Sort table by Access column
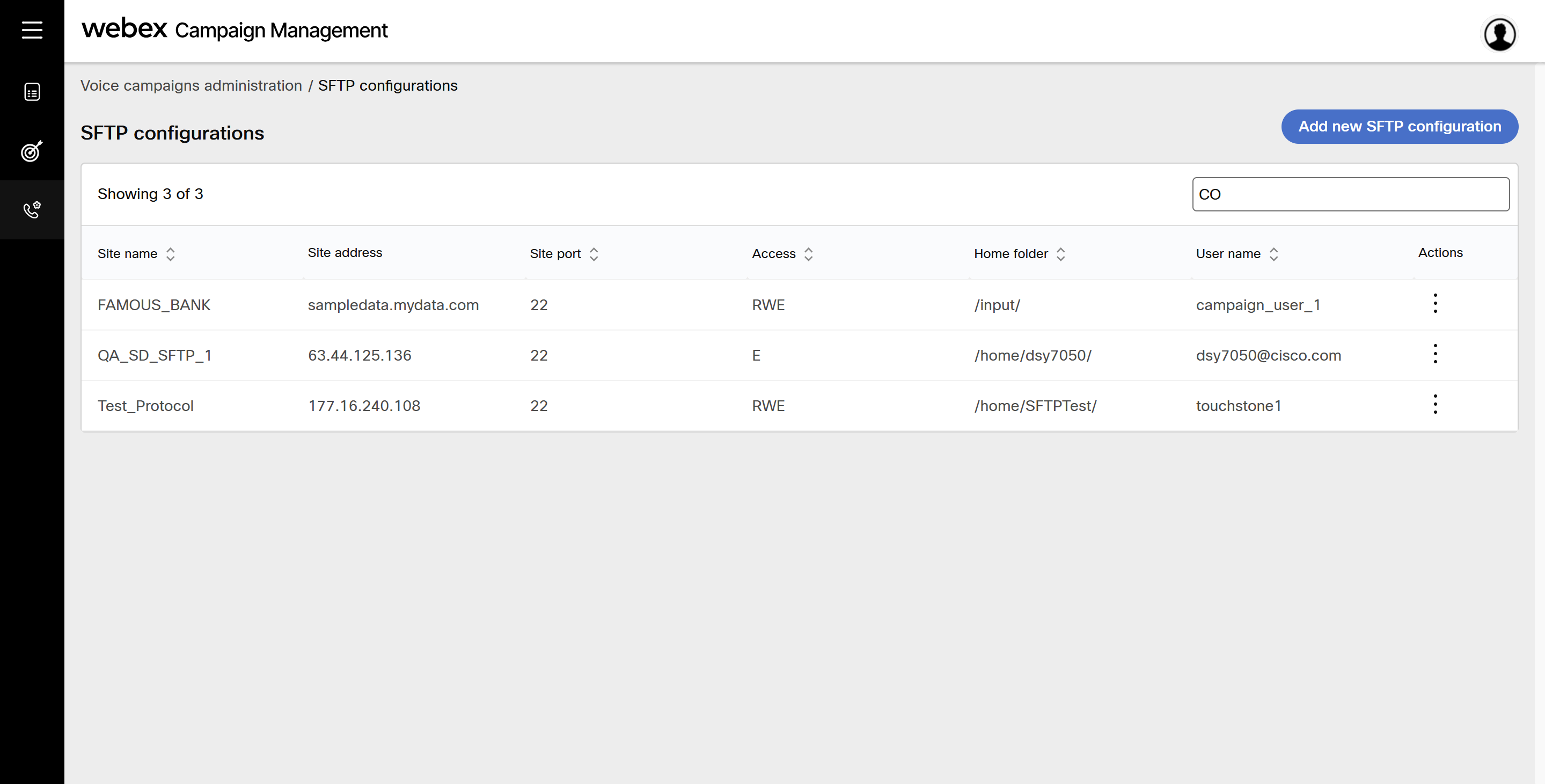Screen dimensions: 1545x784 tap(808, 254)
